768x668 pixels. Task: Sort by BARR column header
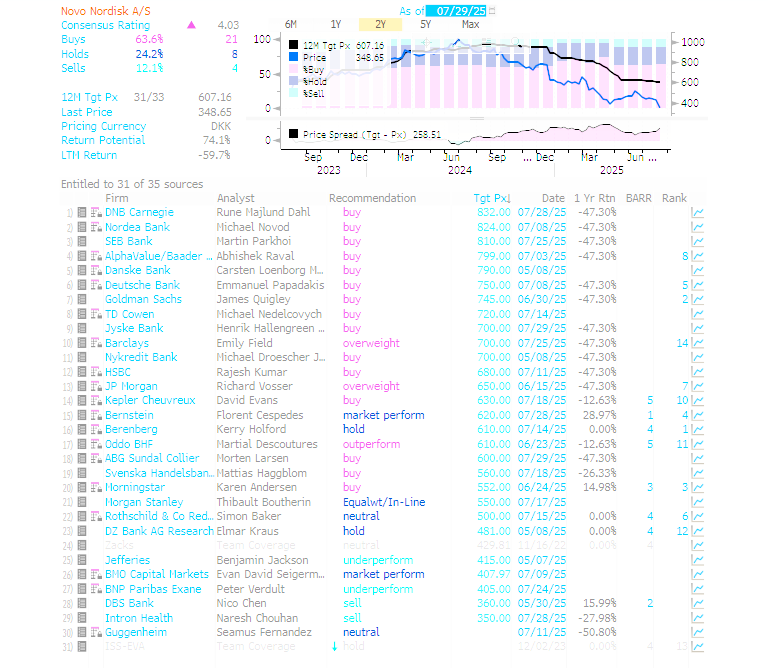tap(639, 198)
